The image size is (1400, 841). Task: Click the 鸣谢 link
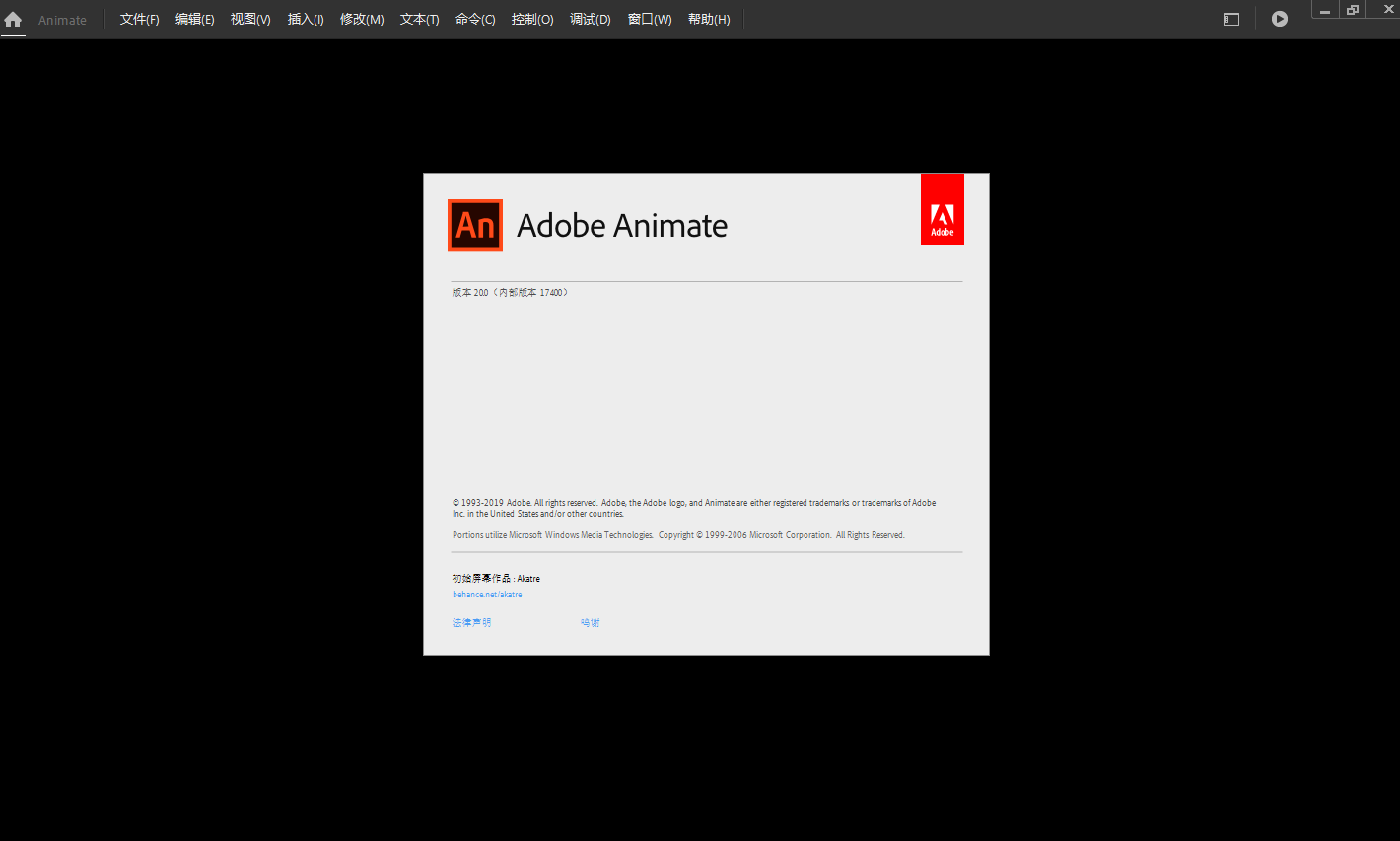pyautogui.click(x=590, y=622)
